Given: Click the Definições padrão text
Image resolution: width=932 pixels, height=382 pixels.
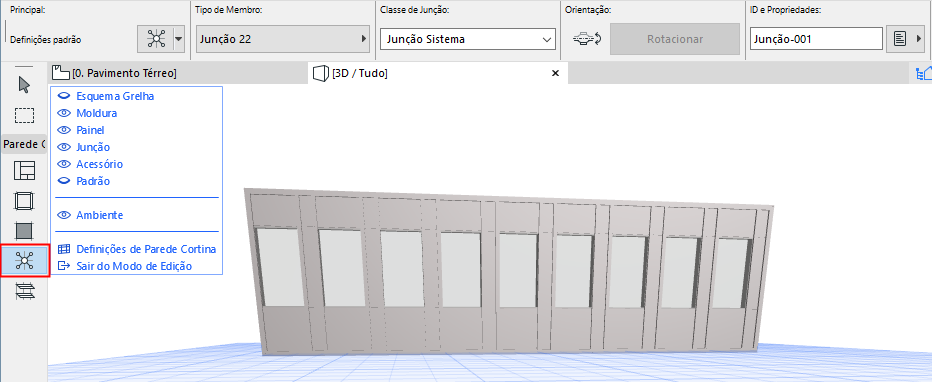Looking at the screenshot, I should (x=46, y=40).
